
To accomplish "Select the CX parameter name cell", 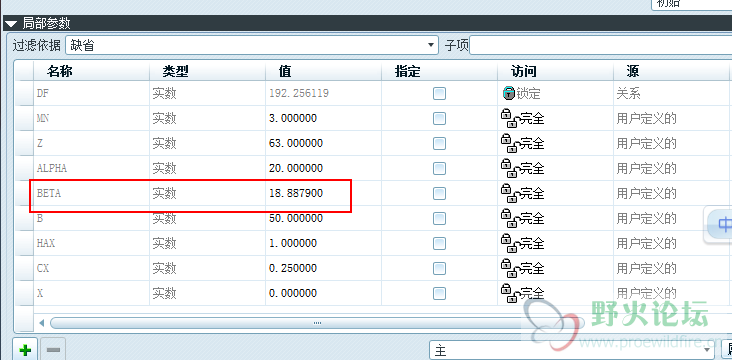I will (x=92, y=268).
